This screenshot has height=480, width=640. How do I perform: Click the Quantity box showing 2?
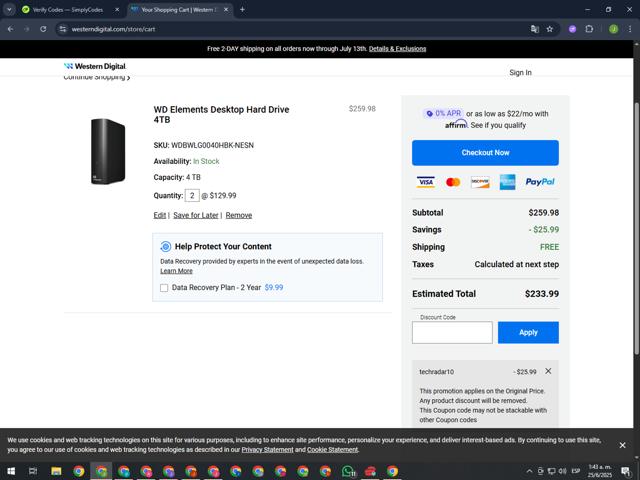pos(192,196)
